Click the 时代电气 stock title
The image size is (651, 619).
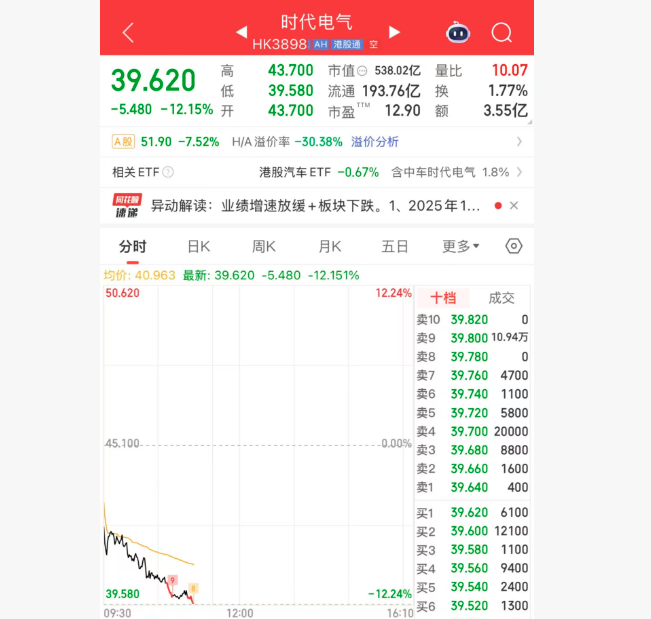click(x=316, y=22)
